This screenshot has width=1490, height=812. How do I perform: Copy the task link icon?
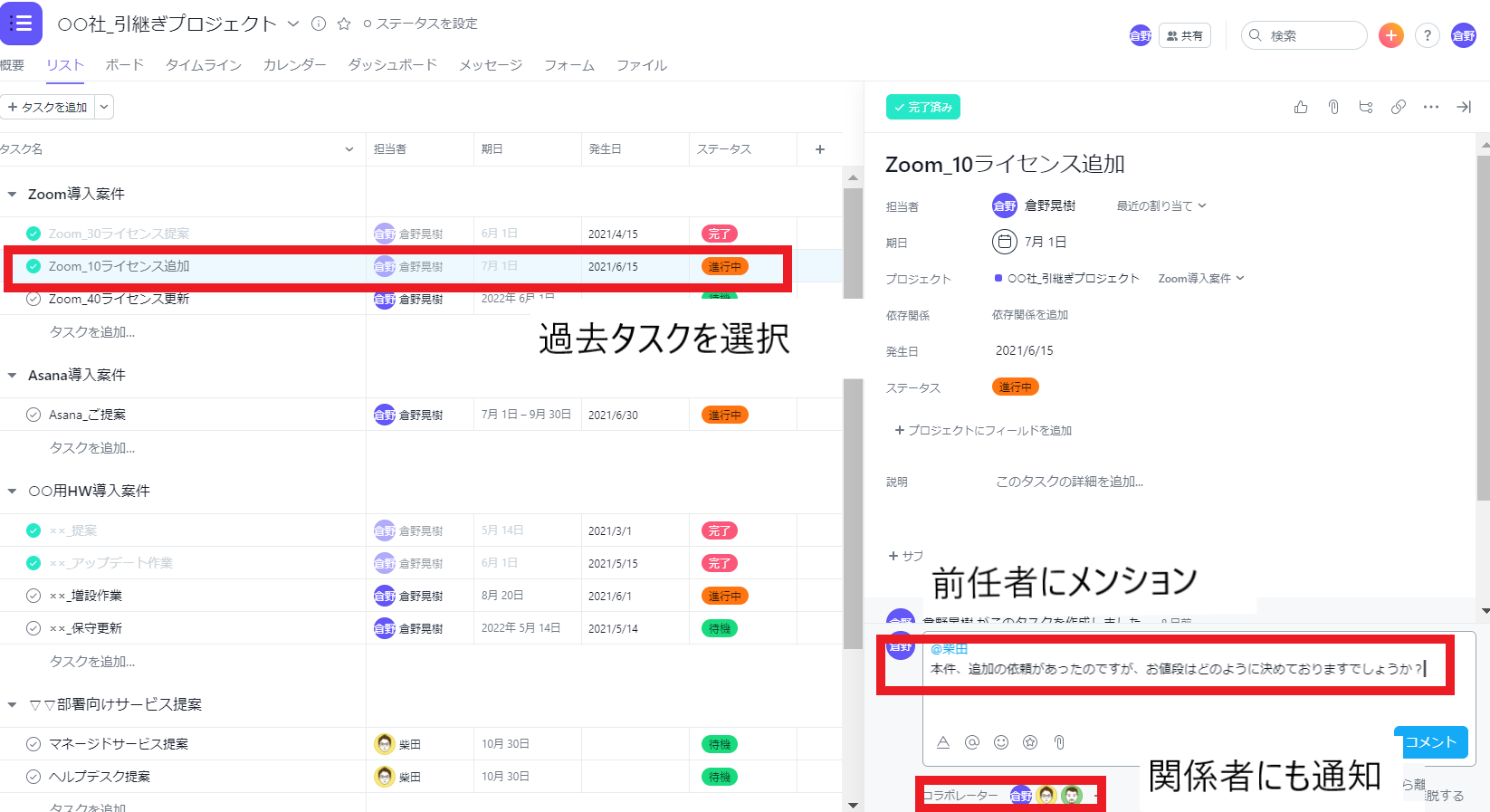(1399, 107)
